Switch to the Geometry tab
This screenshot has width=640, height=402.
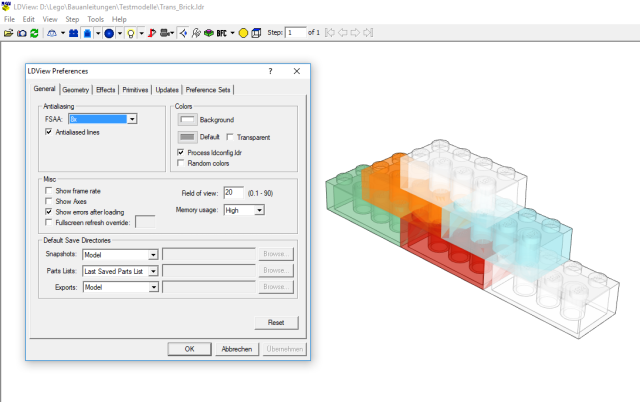point(76,90)
